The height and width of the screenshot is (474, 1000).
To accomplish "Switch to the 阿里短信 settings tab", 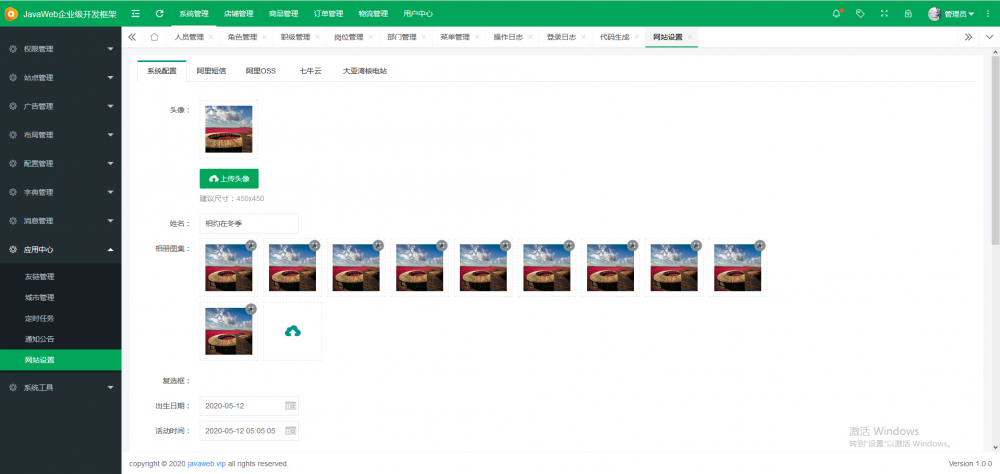I will pos(211,71).
